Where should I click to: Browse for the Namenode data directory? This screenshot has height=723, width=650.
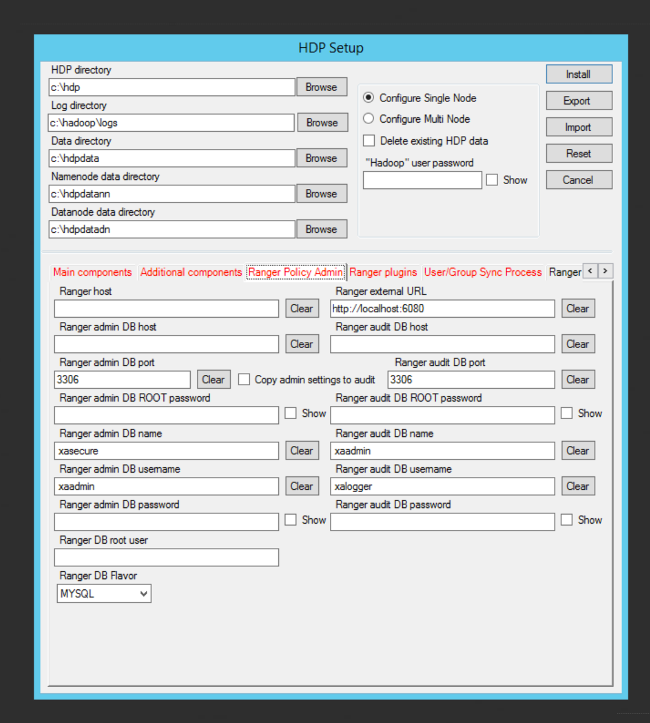[321, 194]
